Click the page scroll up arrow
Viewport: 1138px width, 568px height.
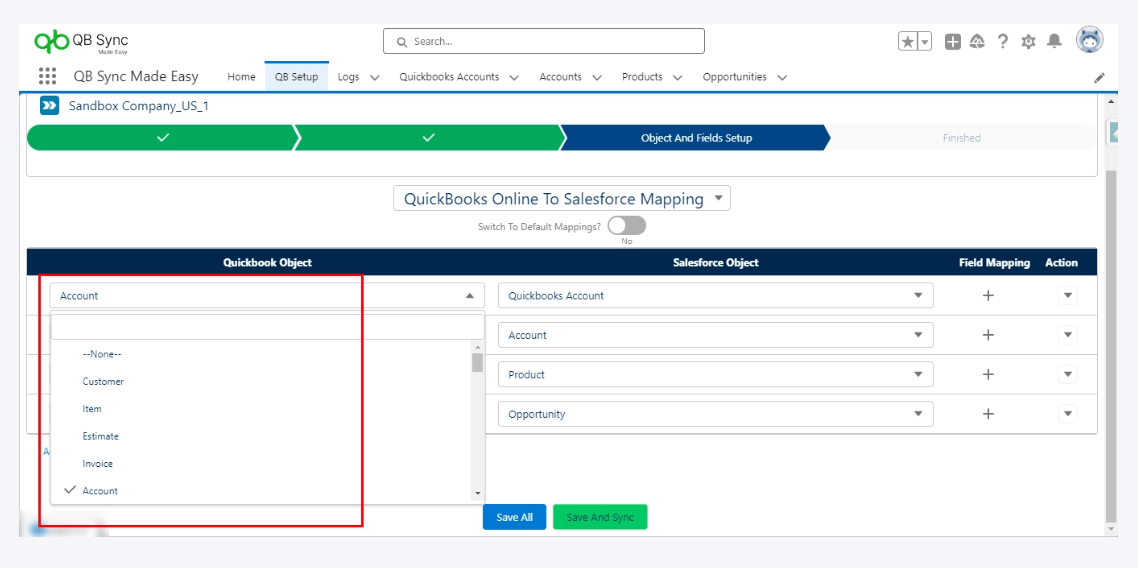[1111, 101]
